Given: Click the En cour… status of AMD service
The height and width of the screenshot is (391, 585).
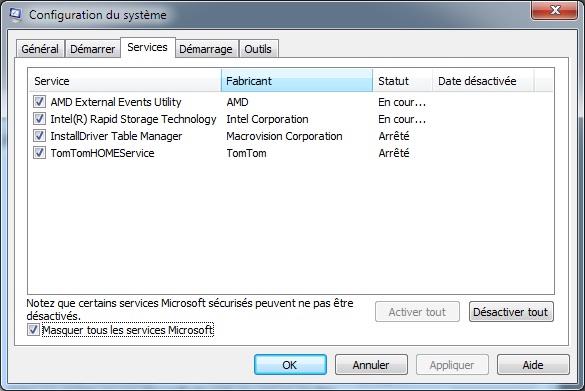Looking at the screenshot, I should pos(402,102).
